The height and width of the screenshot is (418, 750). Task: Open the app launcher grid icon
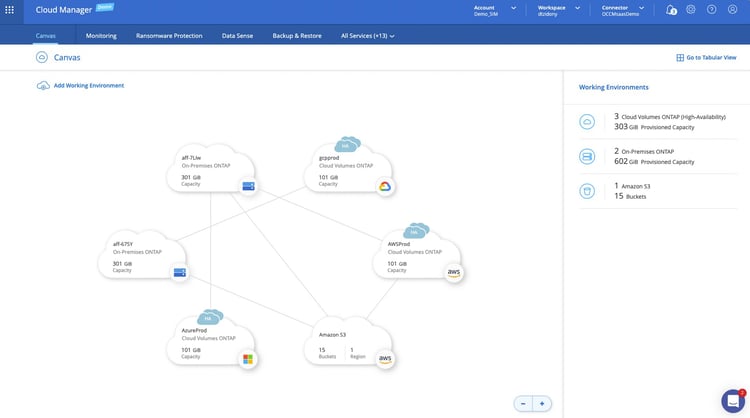10,9
